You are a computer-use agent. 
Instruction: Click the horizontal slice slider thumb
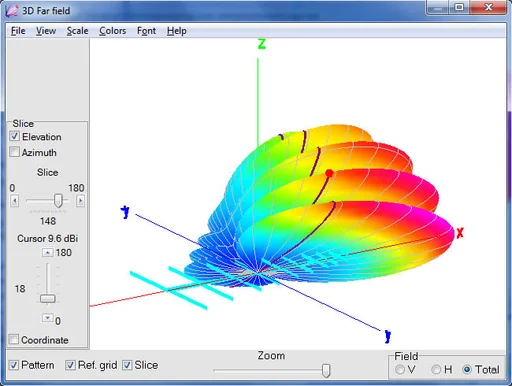point(58,201)
